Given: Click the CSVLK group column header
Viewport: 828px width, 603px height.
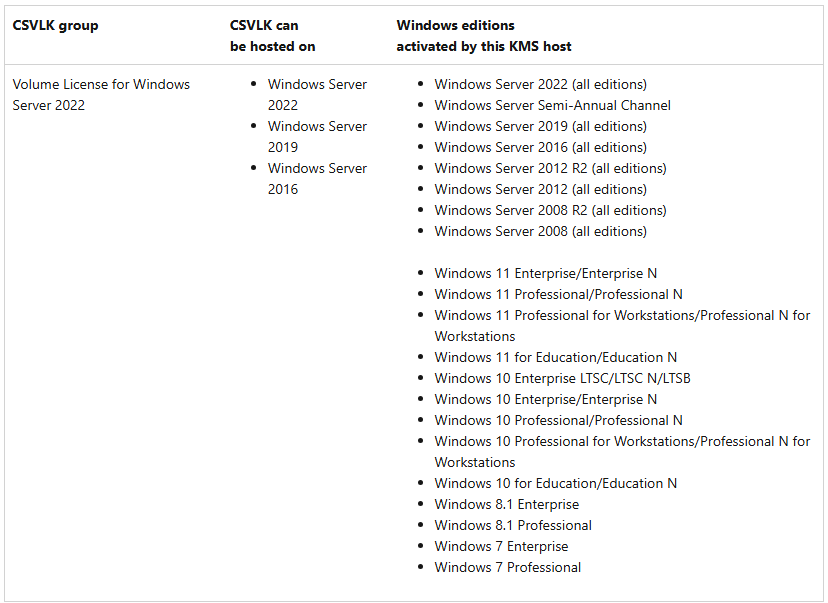Looking at the screenshot, I should pos(55,25).
